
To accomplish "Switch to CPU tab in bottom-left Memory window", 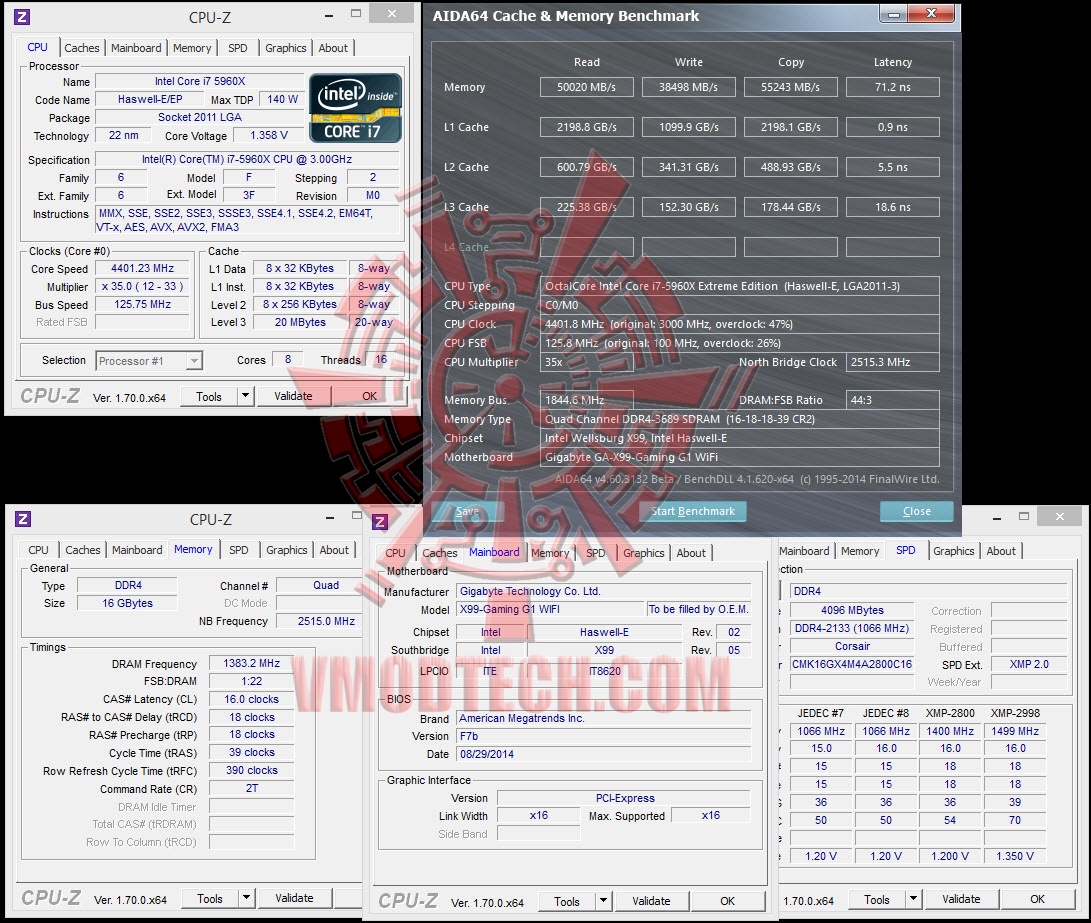I will point(38,550).
